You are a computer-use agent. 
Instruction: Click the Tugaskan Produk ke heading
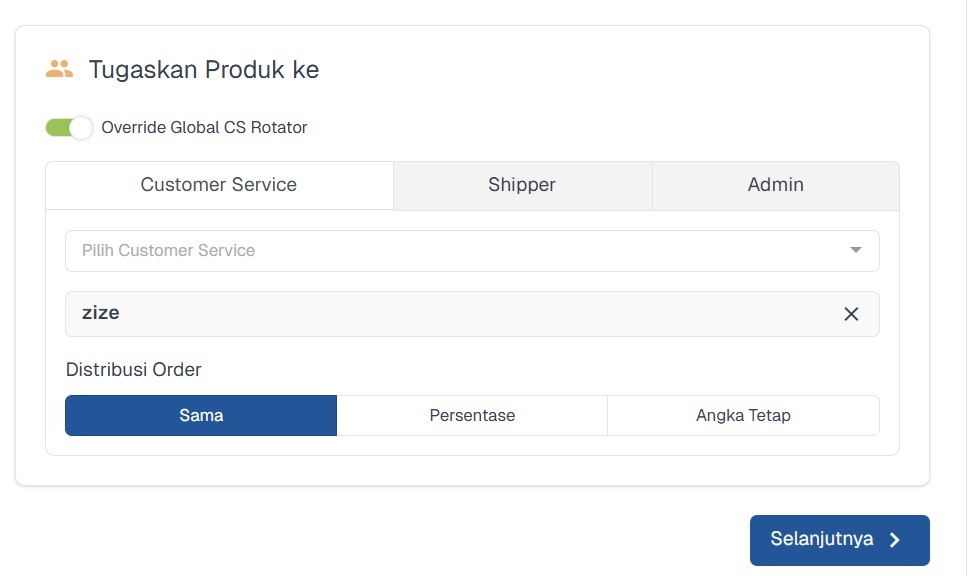[203, 69]
